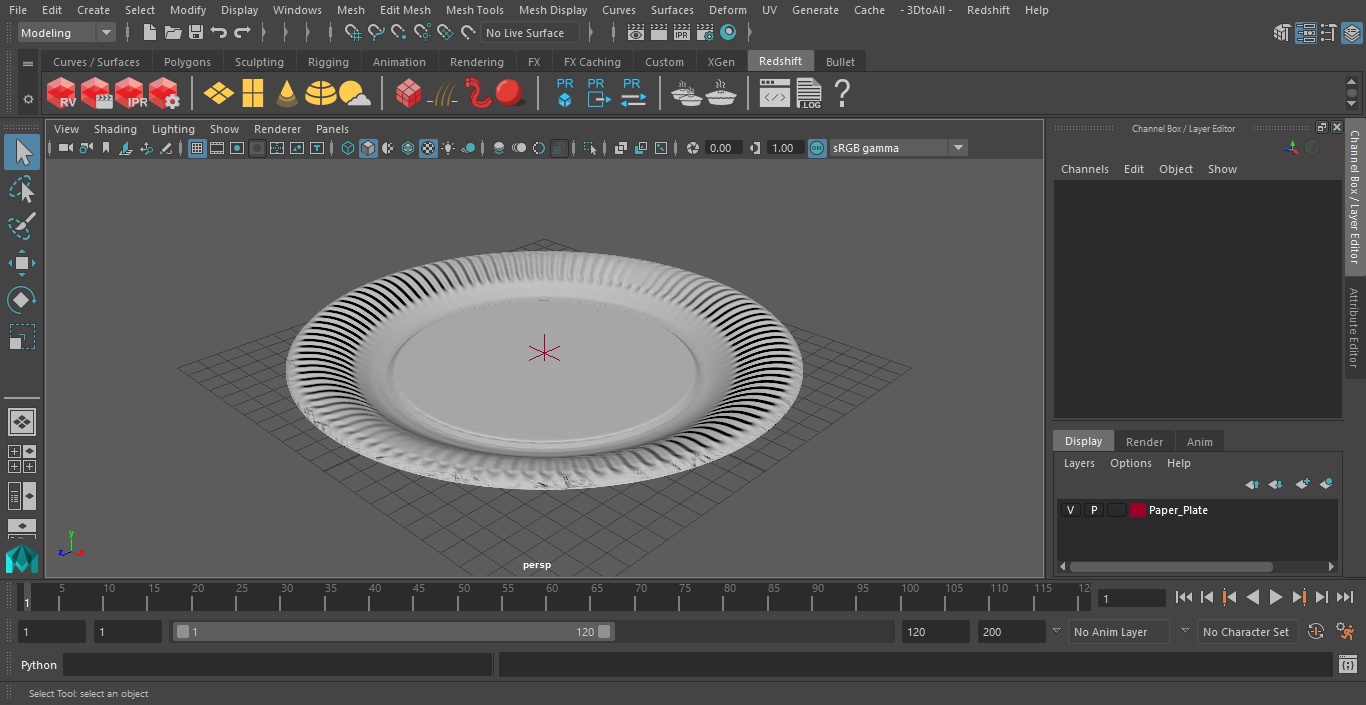
Task: Open the layer editor Options menu
Action: pyautogui.click(x=1131, y=463)
